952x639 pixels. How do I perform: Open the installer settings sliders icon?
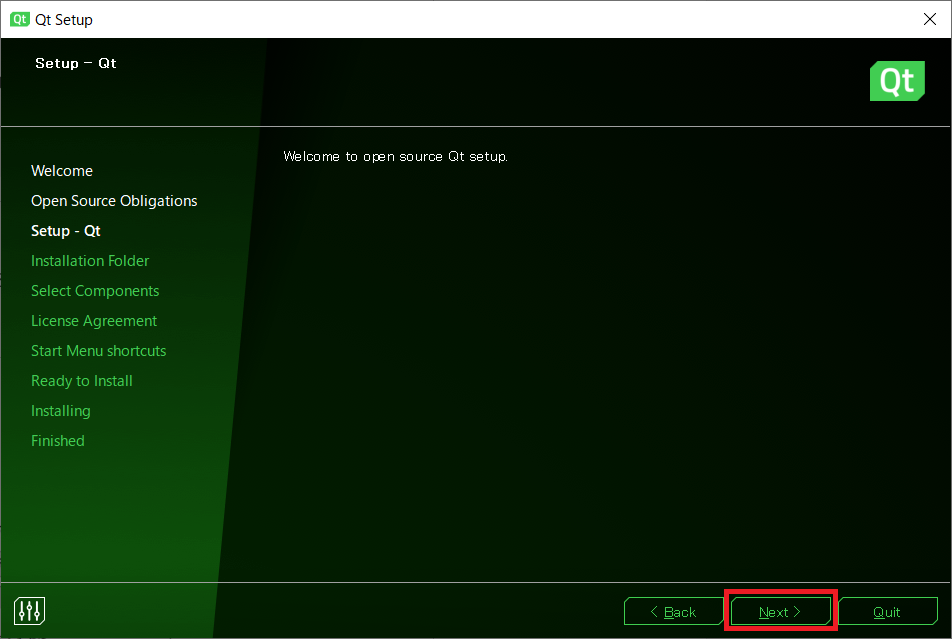tap(29, 610)
